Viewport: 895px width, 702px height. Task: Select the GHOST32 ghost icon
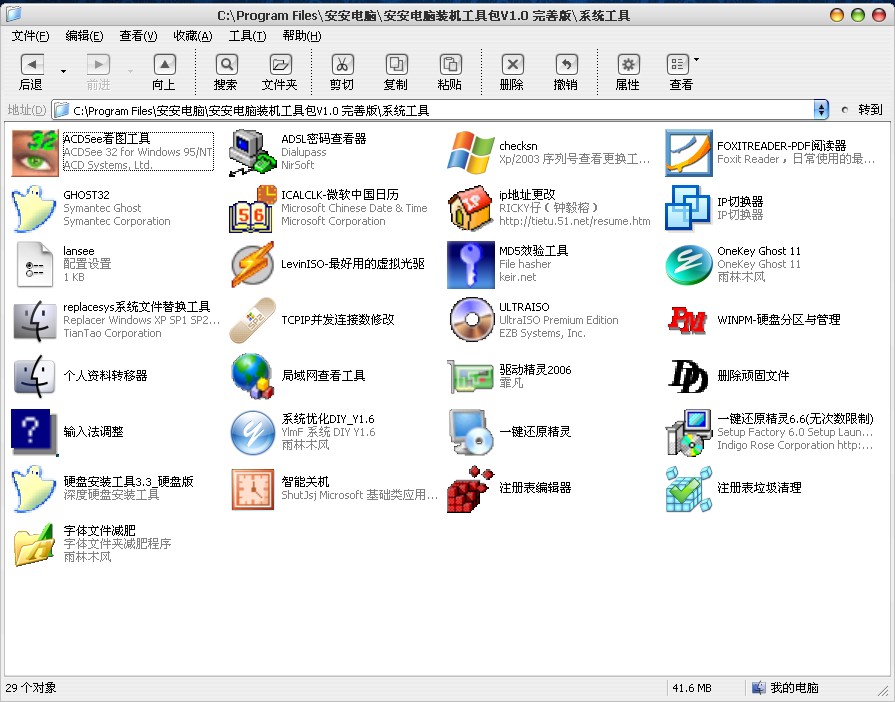click(x=35, y=208)
